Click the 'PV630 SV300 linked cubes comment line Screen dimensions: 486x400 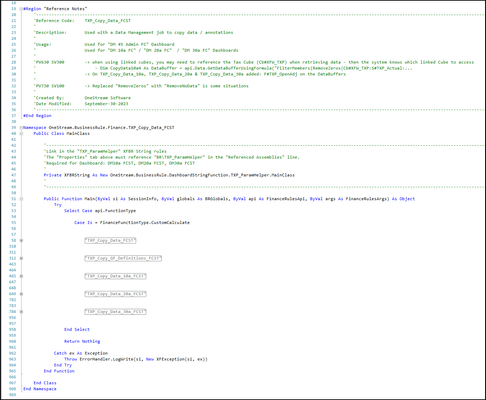coord(254,62)
